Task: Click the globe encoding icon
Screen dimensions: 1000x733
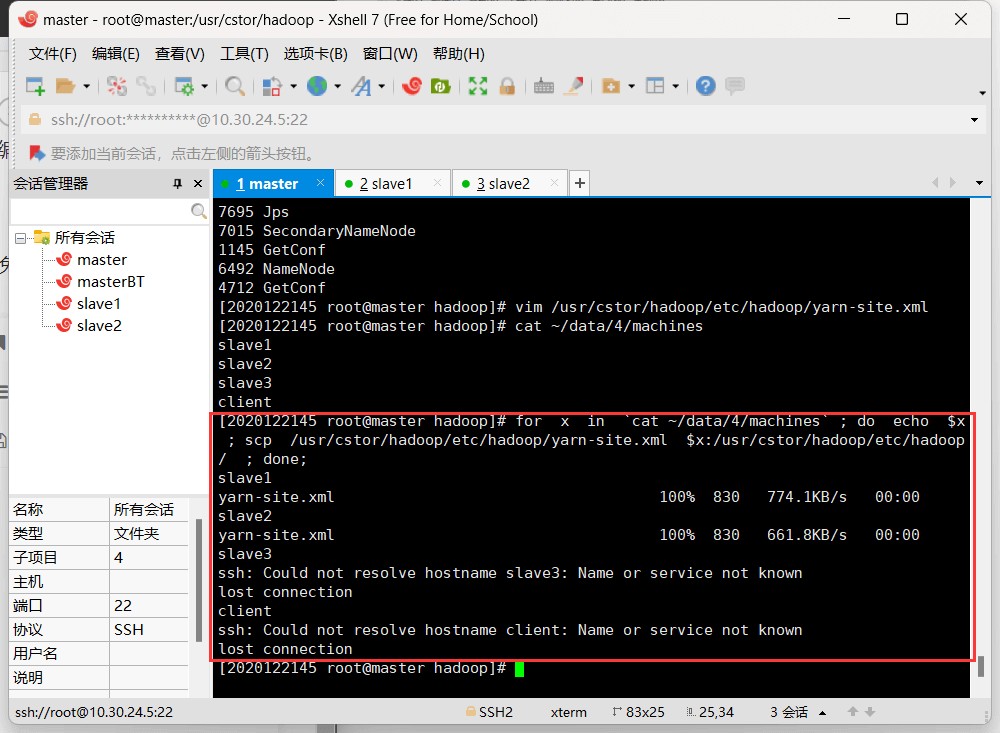Action: pyautogui.click(x=317, y=86)
